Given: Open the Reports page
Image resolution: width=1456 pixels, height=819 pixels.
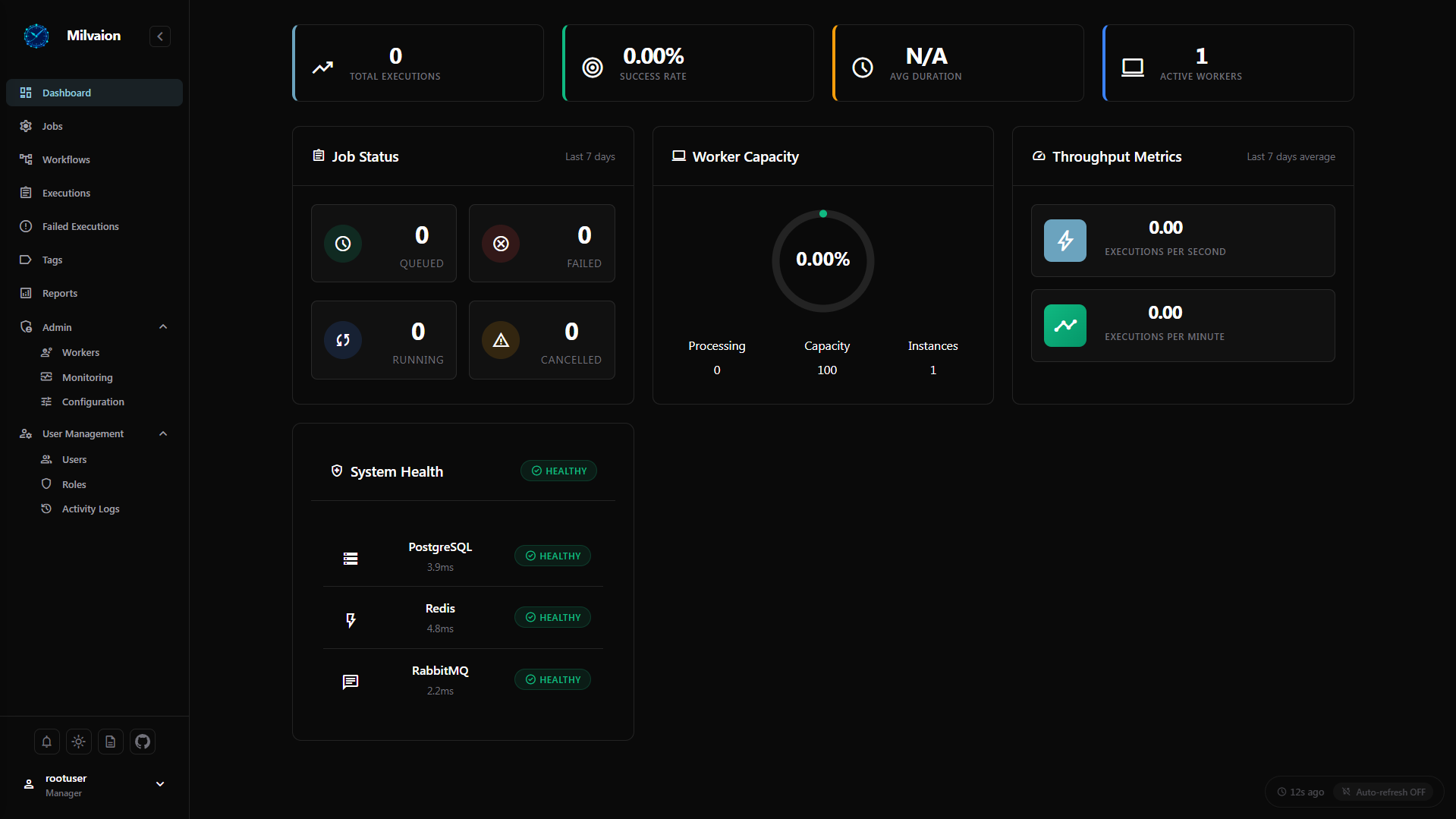Looking at the screenshot, I should tap(94, 293).
